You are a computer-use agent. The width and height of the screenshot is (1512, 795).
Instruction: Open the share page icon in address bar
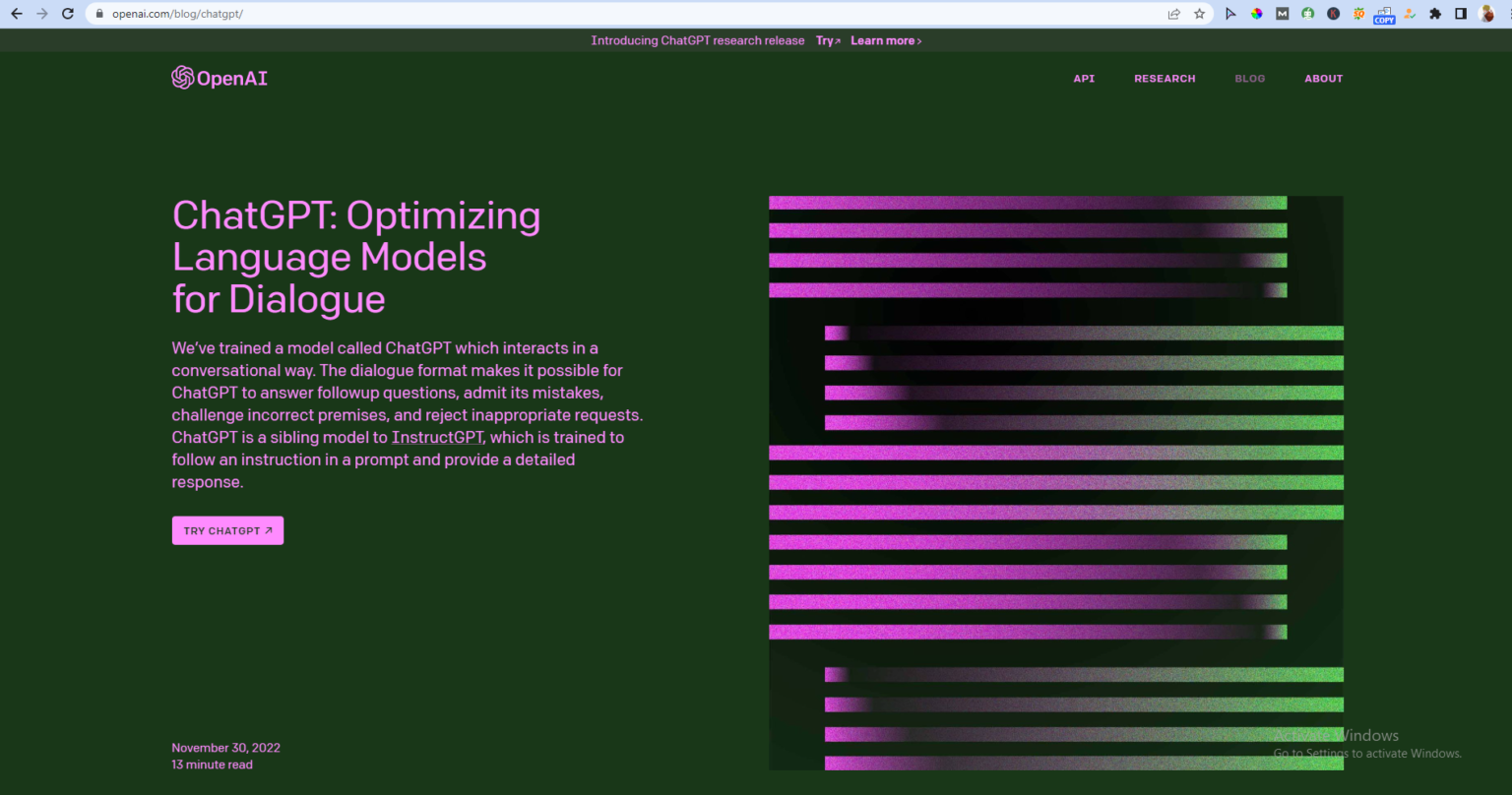point(1173,14)
